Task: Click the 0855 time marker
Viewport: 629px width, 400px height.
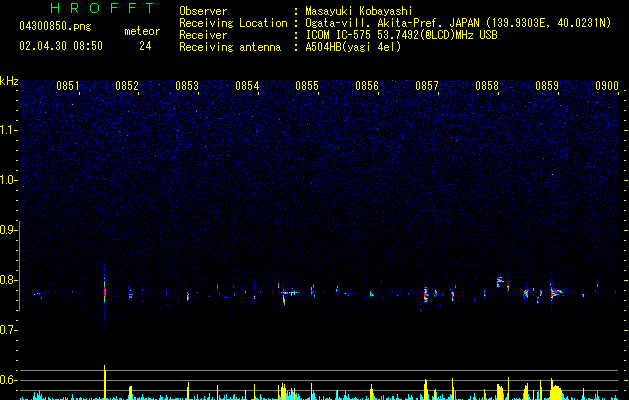Action: [307, 86]
